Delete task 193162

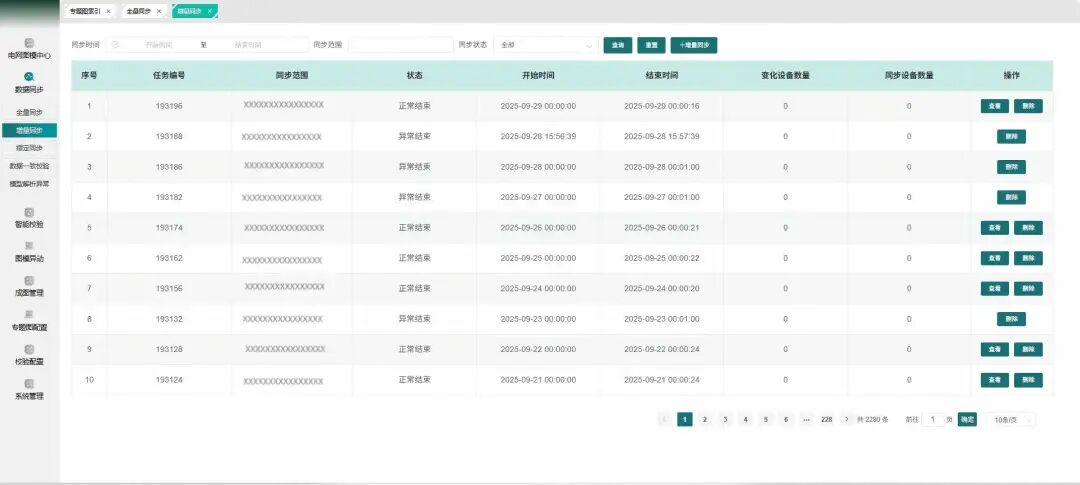[1028, 258]
